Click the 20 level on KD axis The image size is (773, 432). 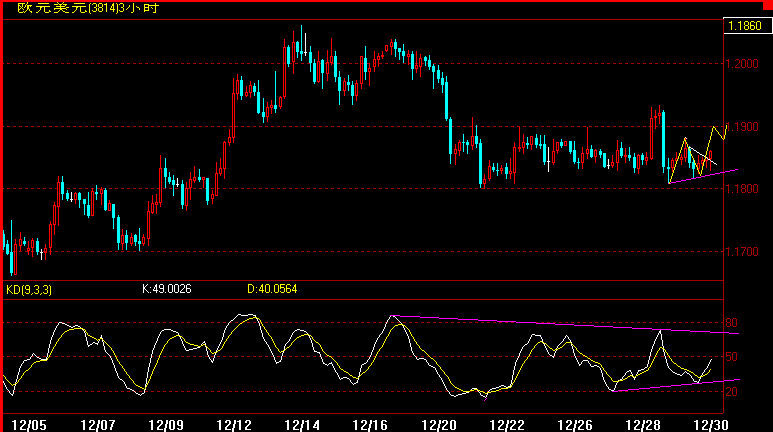[x=732, y=392]
